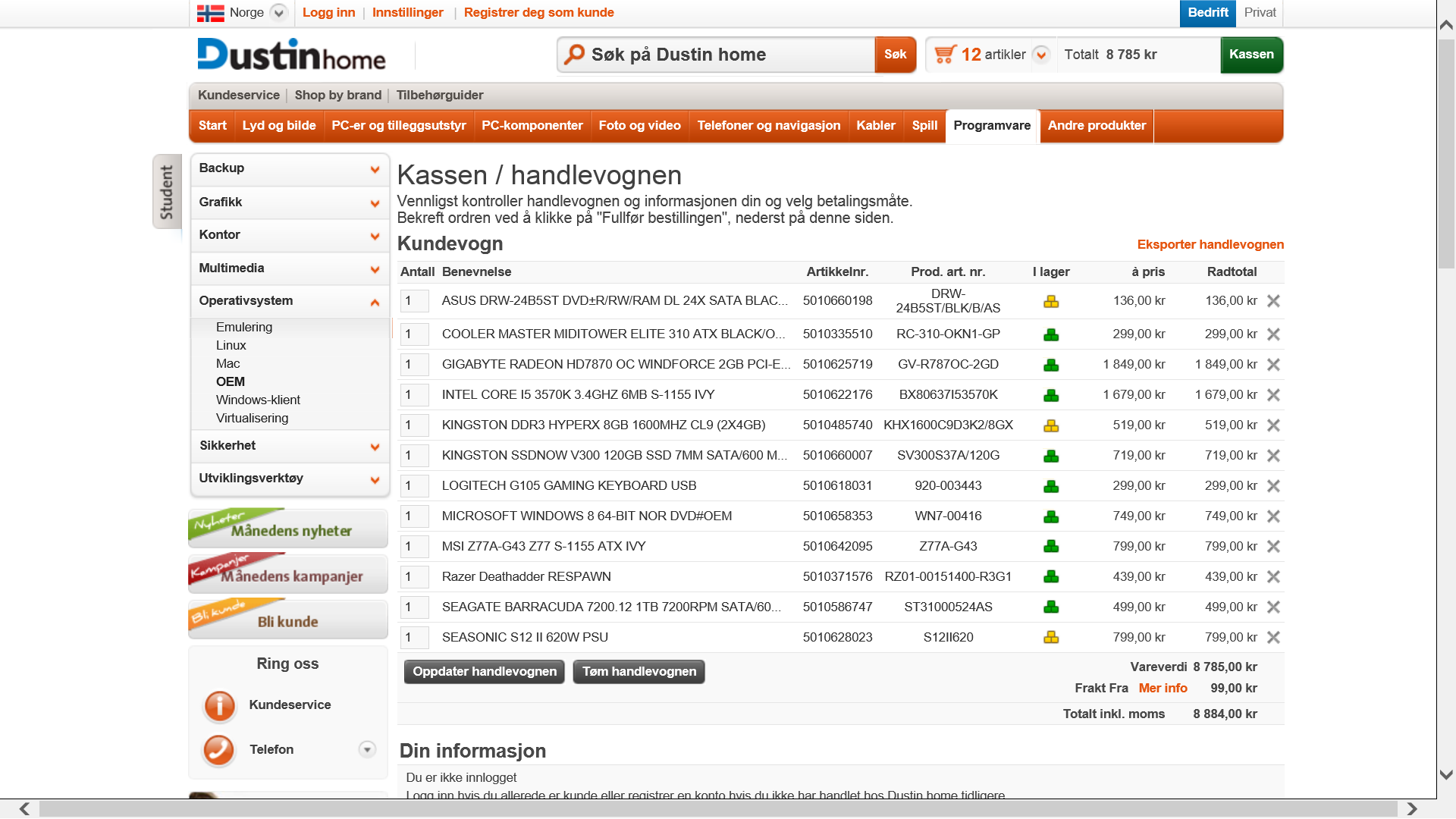
Task: Select the Windows-klient subcategory
Action: (258, 400)
